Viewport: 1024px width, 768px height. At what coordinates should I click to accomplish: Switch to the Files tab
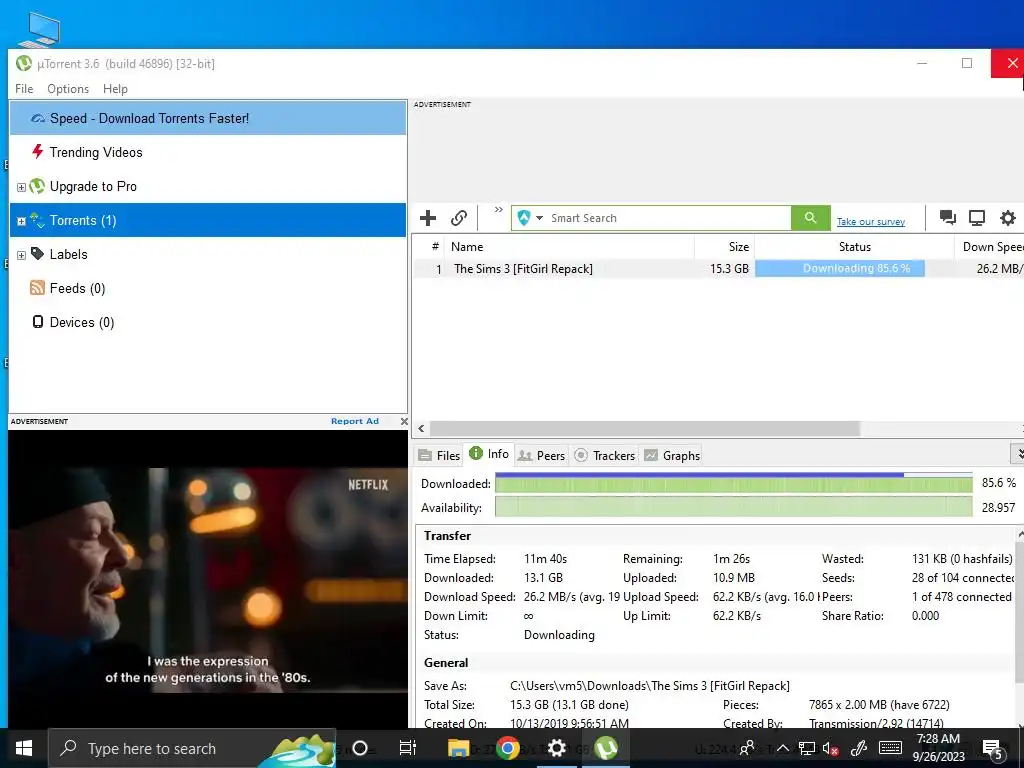pos(439,455)
